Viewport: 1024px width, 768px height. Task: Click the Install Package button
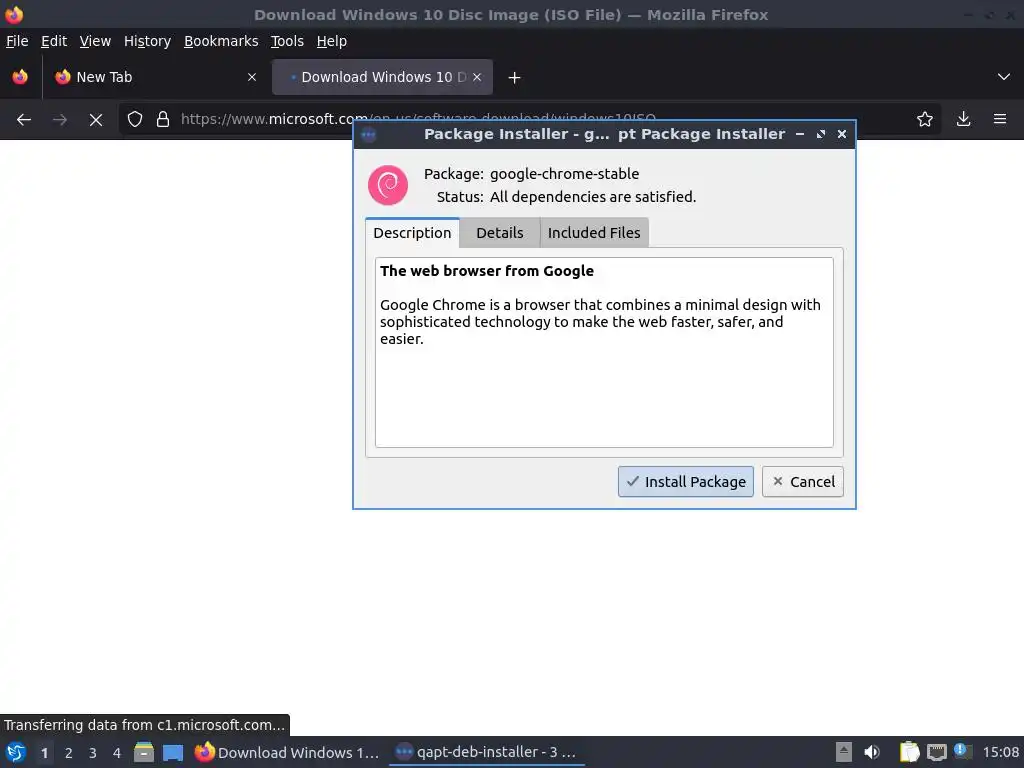[686, 482]
